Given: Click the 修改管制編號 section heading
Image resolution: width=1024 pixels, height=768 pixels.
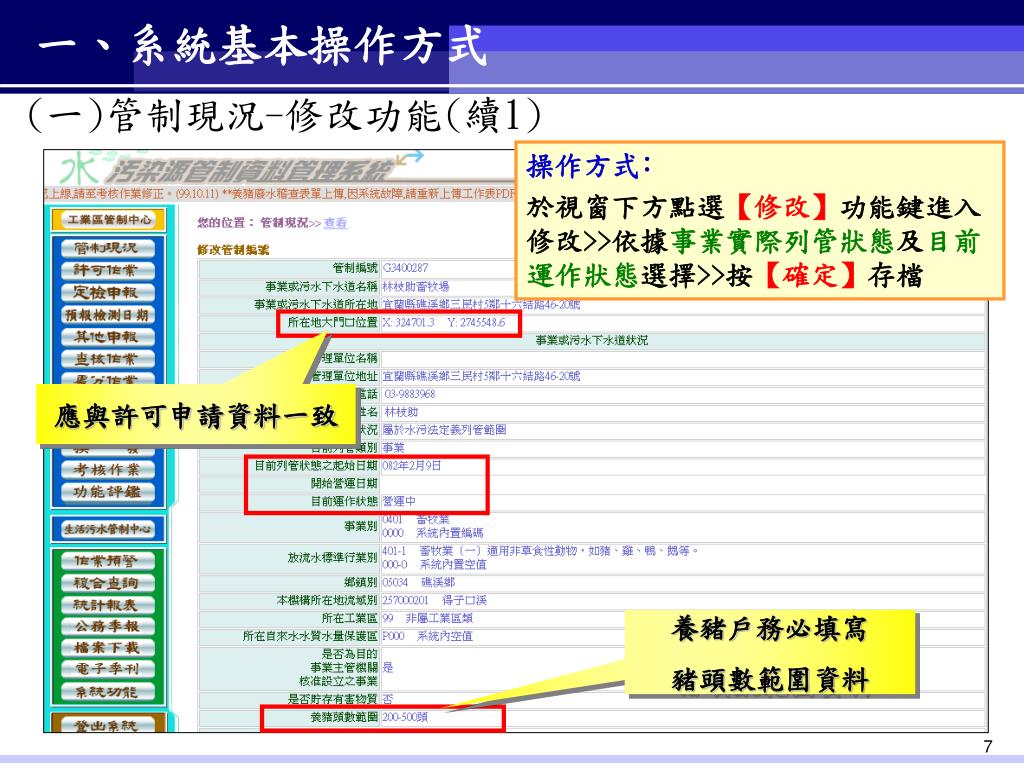Looking at the screenshot, I should pyautogui.click(x=233, y=249).
